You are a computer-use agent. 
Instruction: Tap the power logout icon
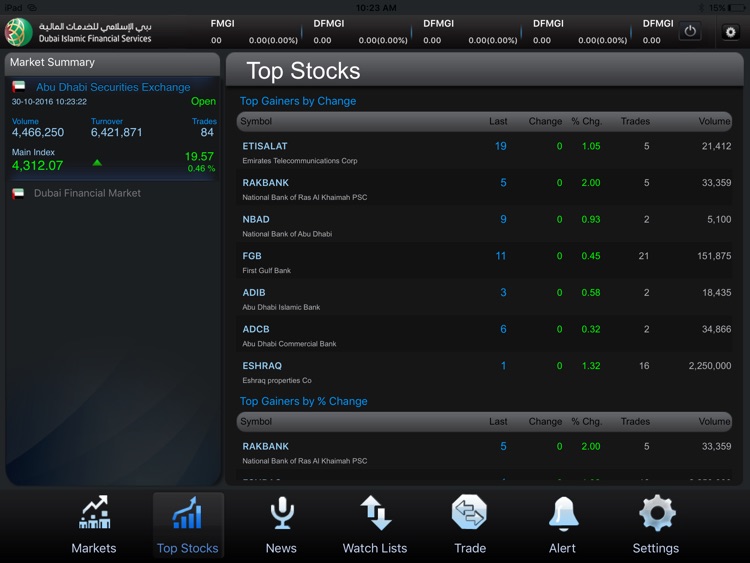690,32
